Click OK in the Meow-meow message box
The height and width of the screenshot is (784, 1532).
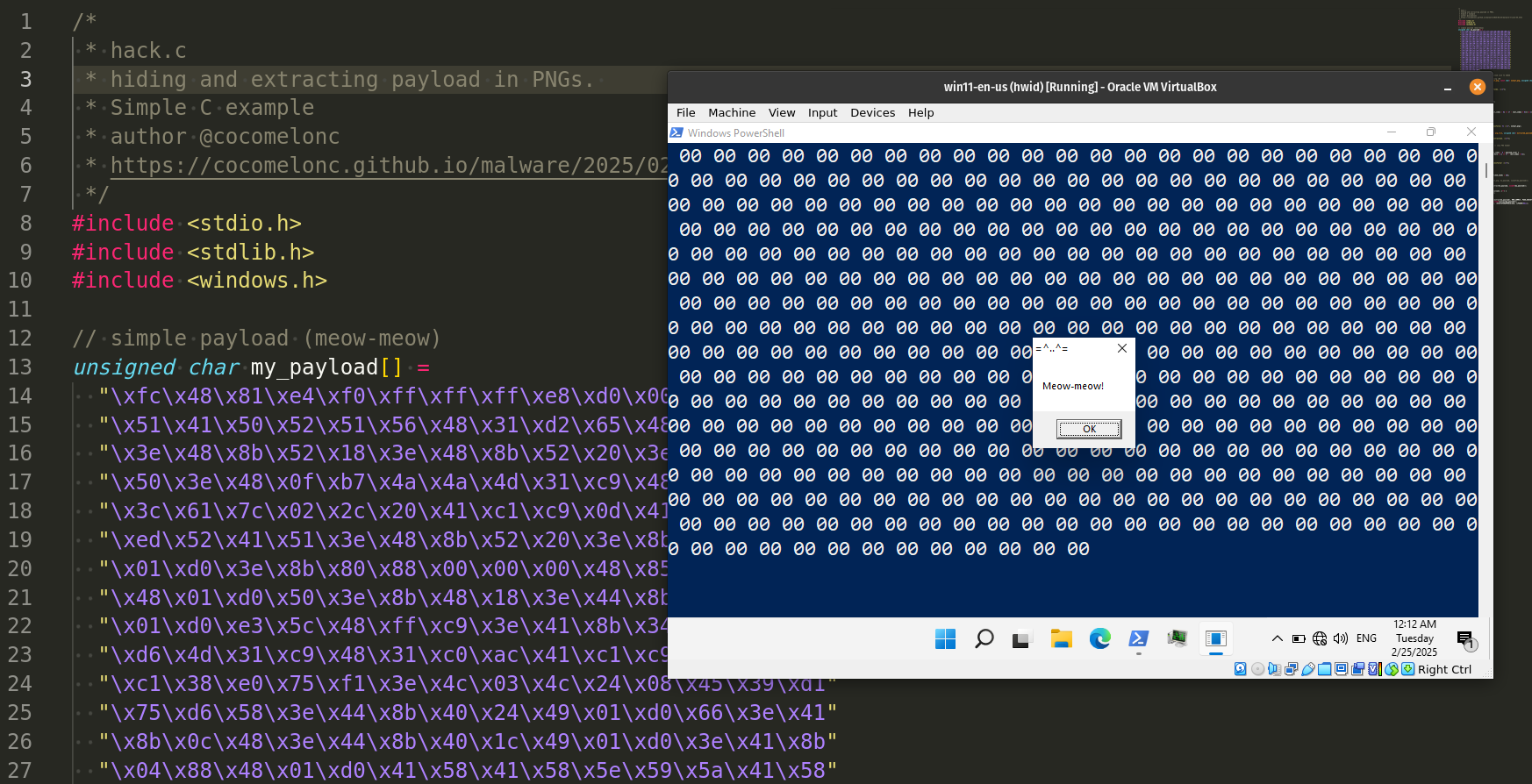tap(1089, 429)
